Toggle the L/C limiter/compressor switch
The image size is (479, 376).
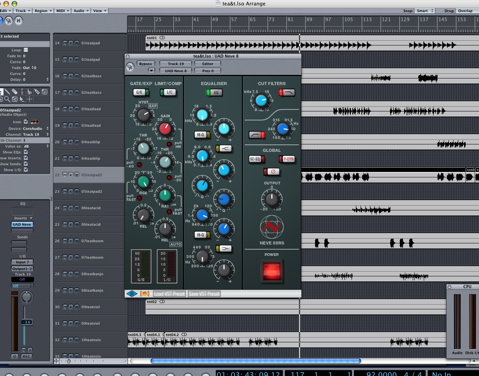pyautogui.click(x=168, y=92)
